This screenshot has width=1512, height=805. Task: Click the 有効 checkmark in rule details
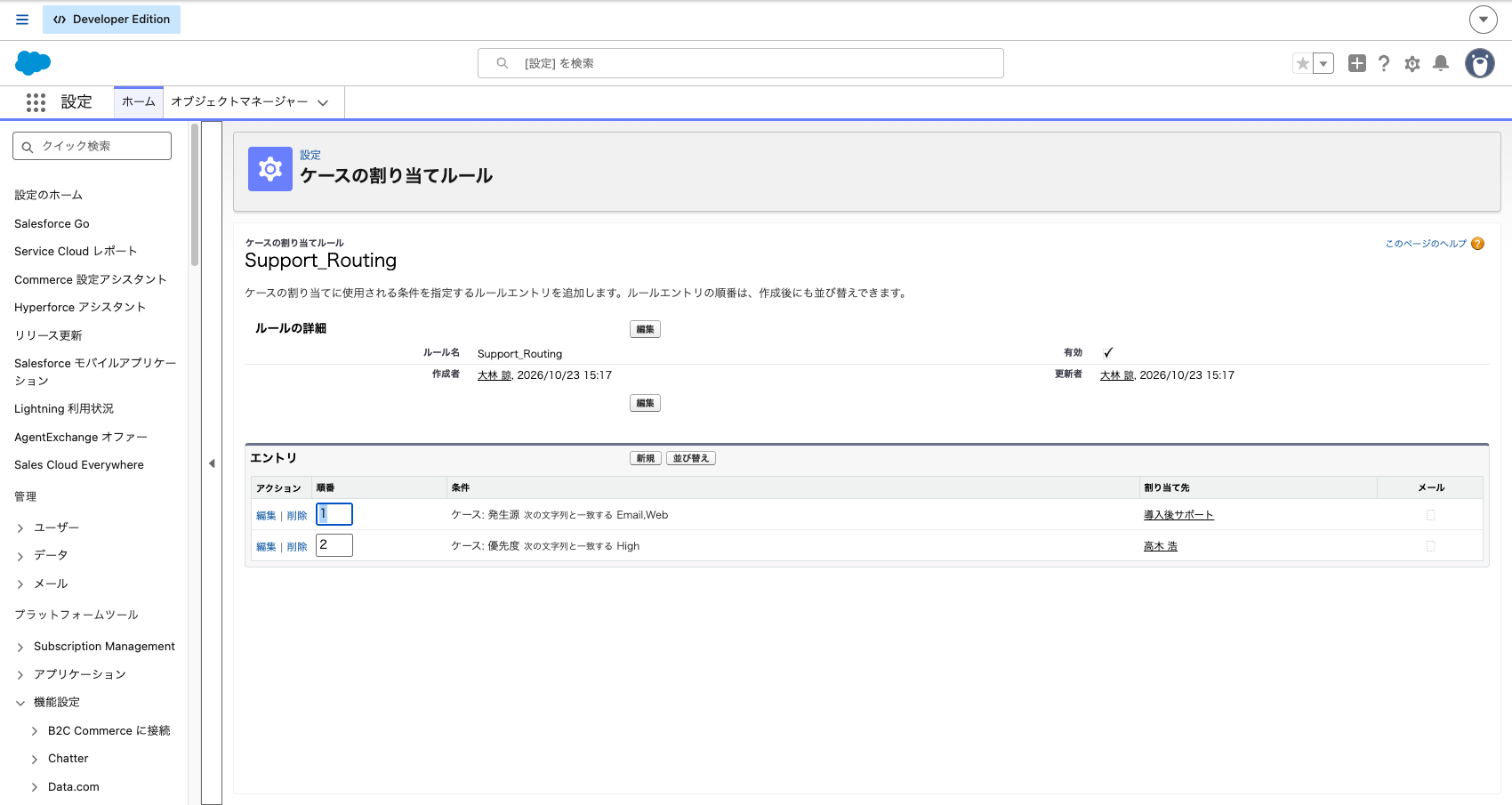coord(1108,353)
